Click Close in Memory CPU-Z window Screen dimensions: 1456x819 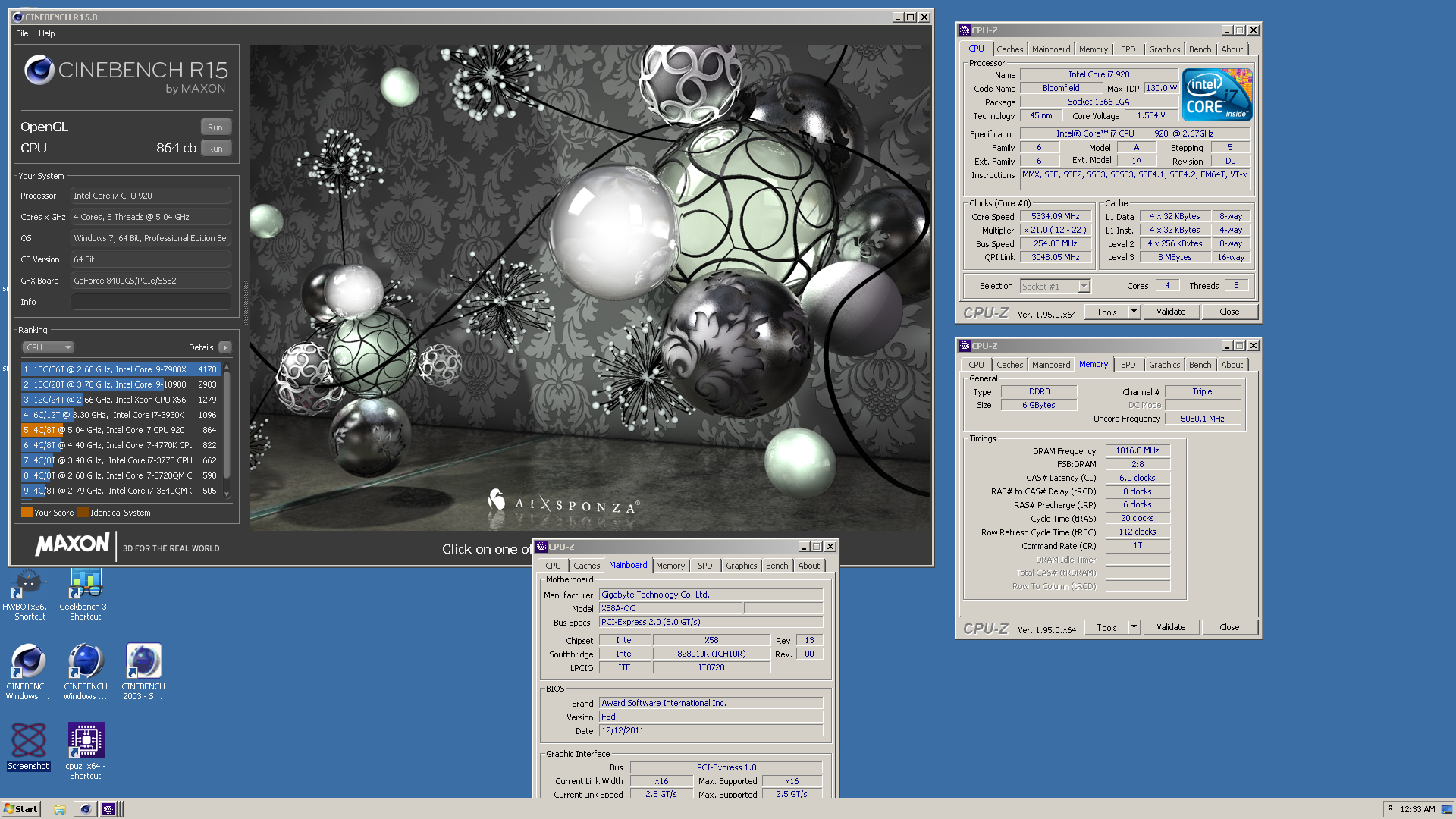pyautogui.click(x=1229, y=627)
